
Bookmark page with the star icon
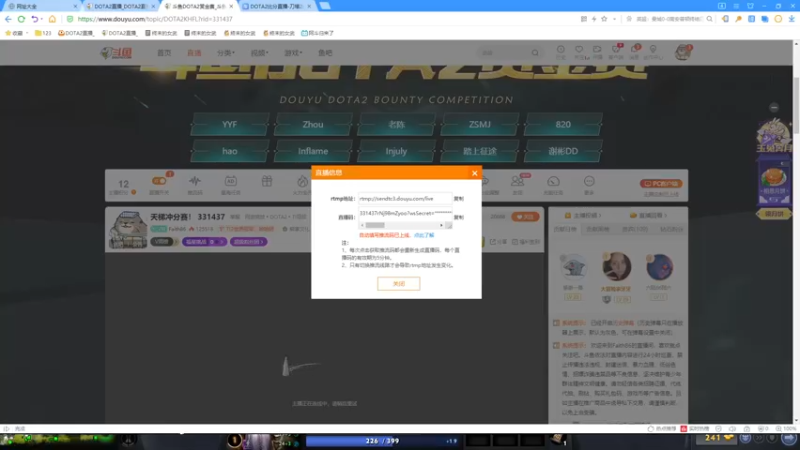(x=604, y=19)
